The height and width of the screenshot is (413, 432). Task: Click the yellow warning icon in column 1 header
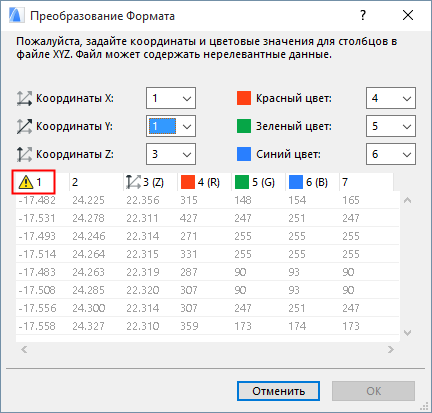pyautogui.click(x=26, y=182)
